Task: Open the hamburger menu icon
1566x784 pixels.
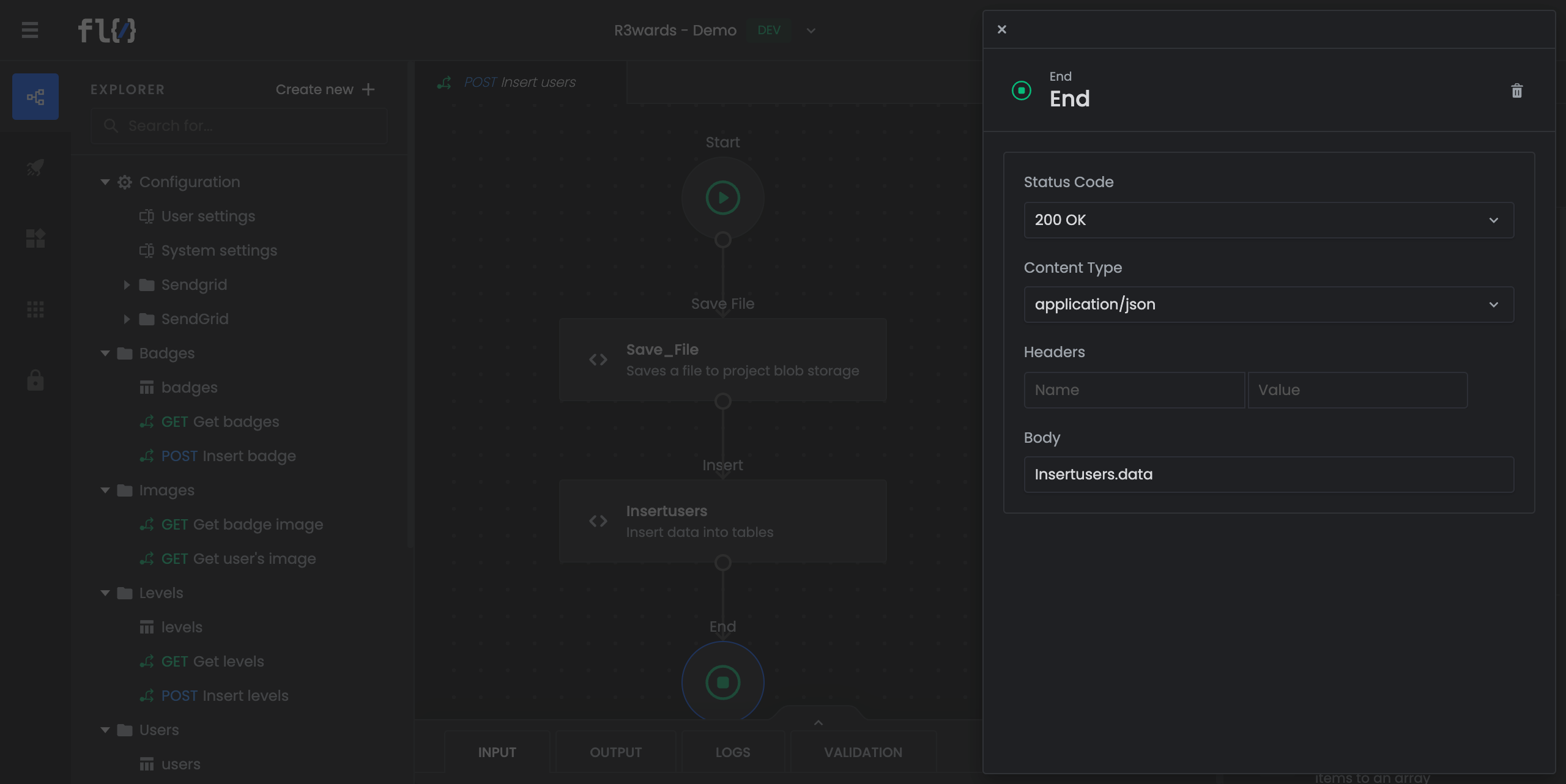Action: click(x=30, y=30)
